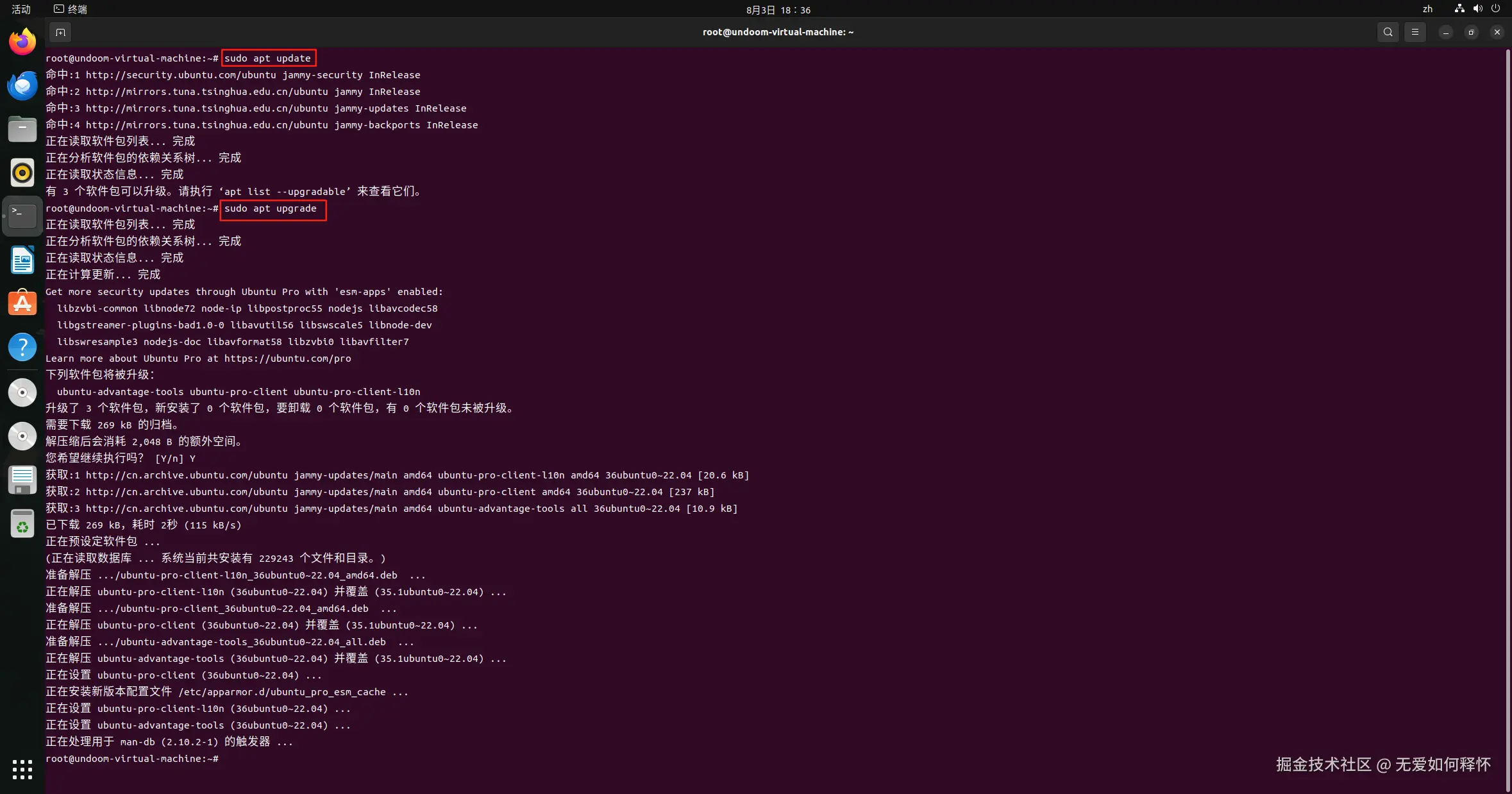Image resolution: width=1512 pixels, height=794 pixels.
Task: Open the Help question mark icon
Action: (22, 347)
